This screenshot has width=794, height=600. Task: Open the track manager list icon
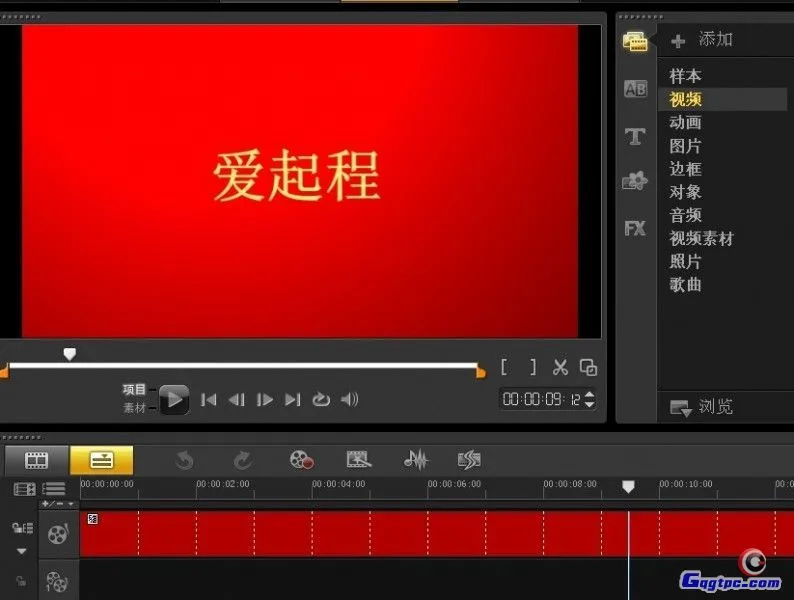54,489
